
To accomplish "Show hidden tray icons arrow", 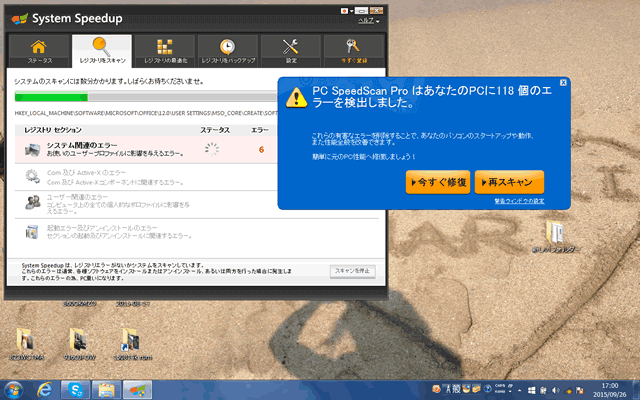I will pyautogui.click(x=519, y=391).
